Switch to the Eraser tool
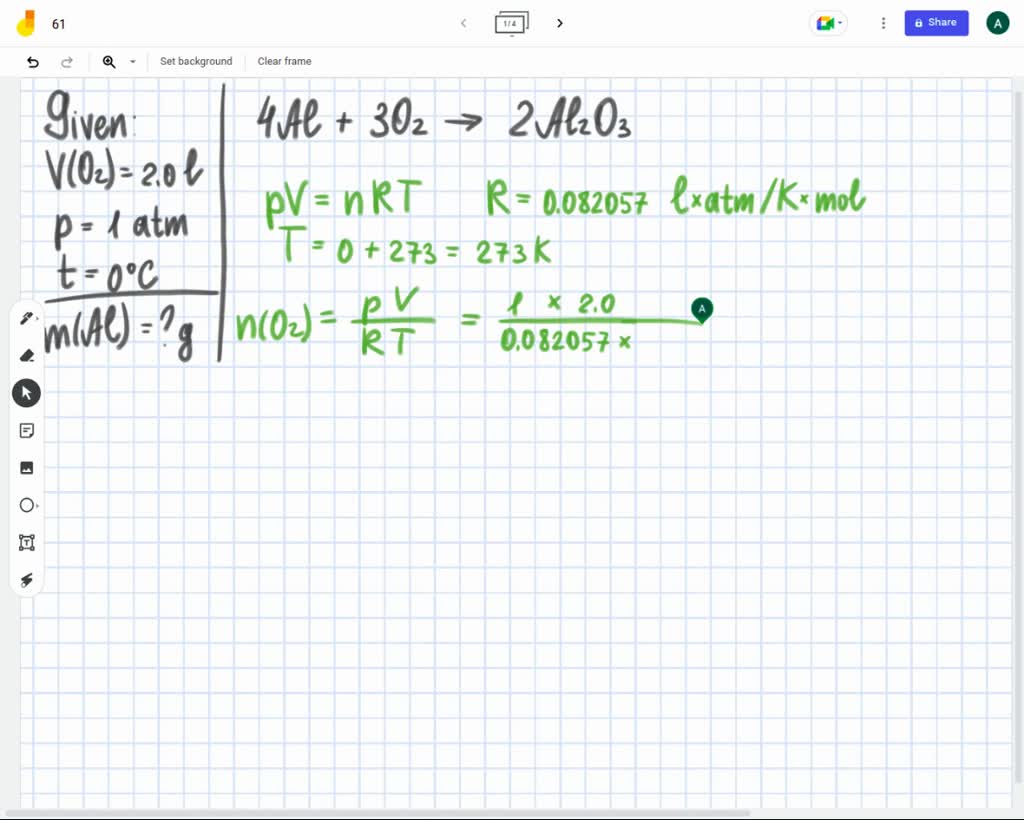 pyautogui.click(x=26, y=355)
